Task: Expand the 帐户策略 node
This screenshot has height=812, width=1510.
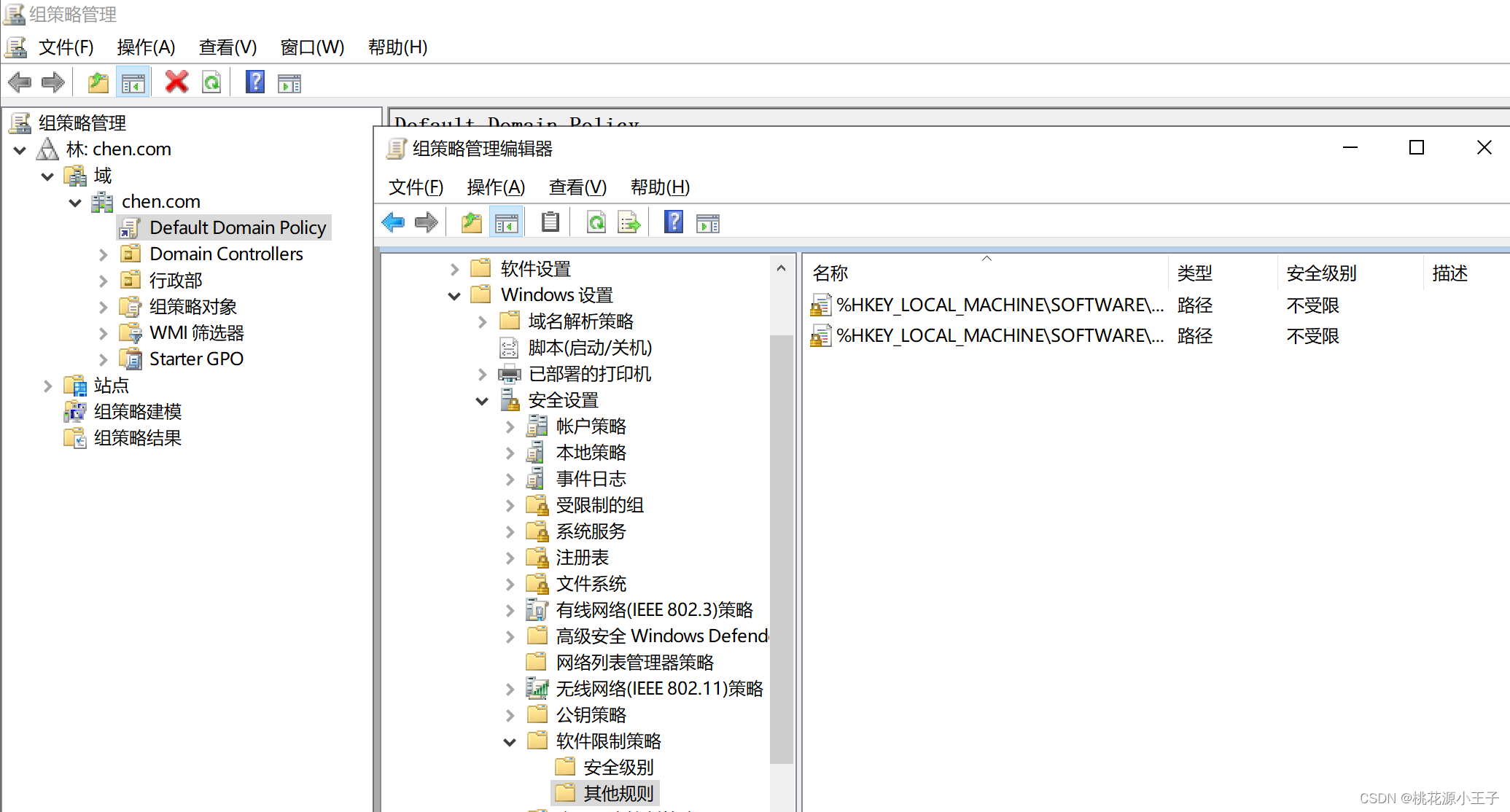Action: click(x=510, y=427)
